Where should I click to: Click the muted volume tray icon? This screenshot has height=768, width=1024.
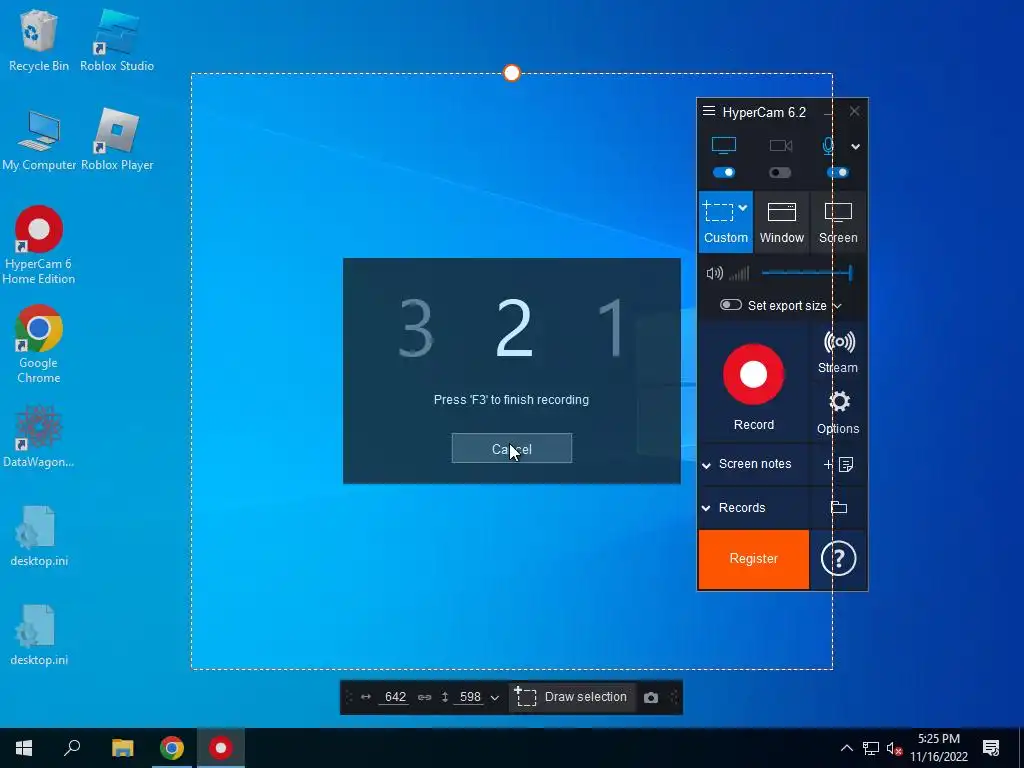tap(894, 748)
